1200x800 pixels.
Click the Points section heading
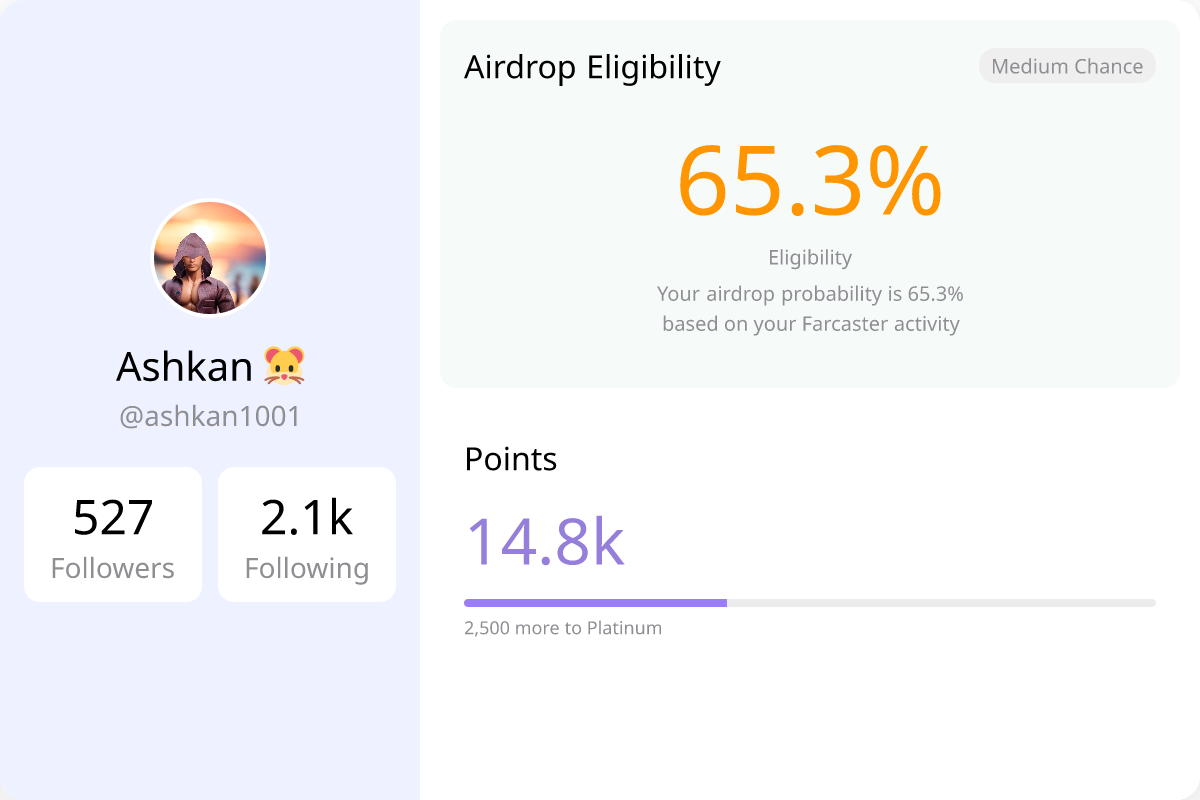tap(511, 459)
